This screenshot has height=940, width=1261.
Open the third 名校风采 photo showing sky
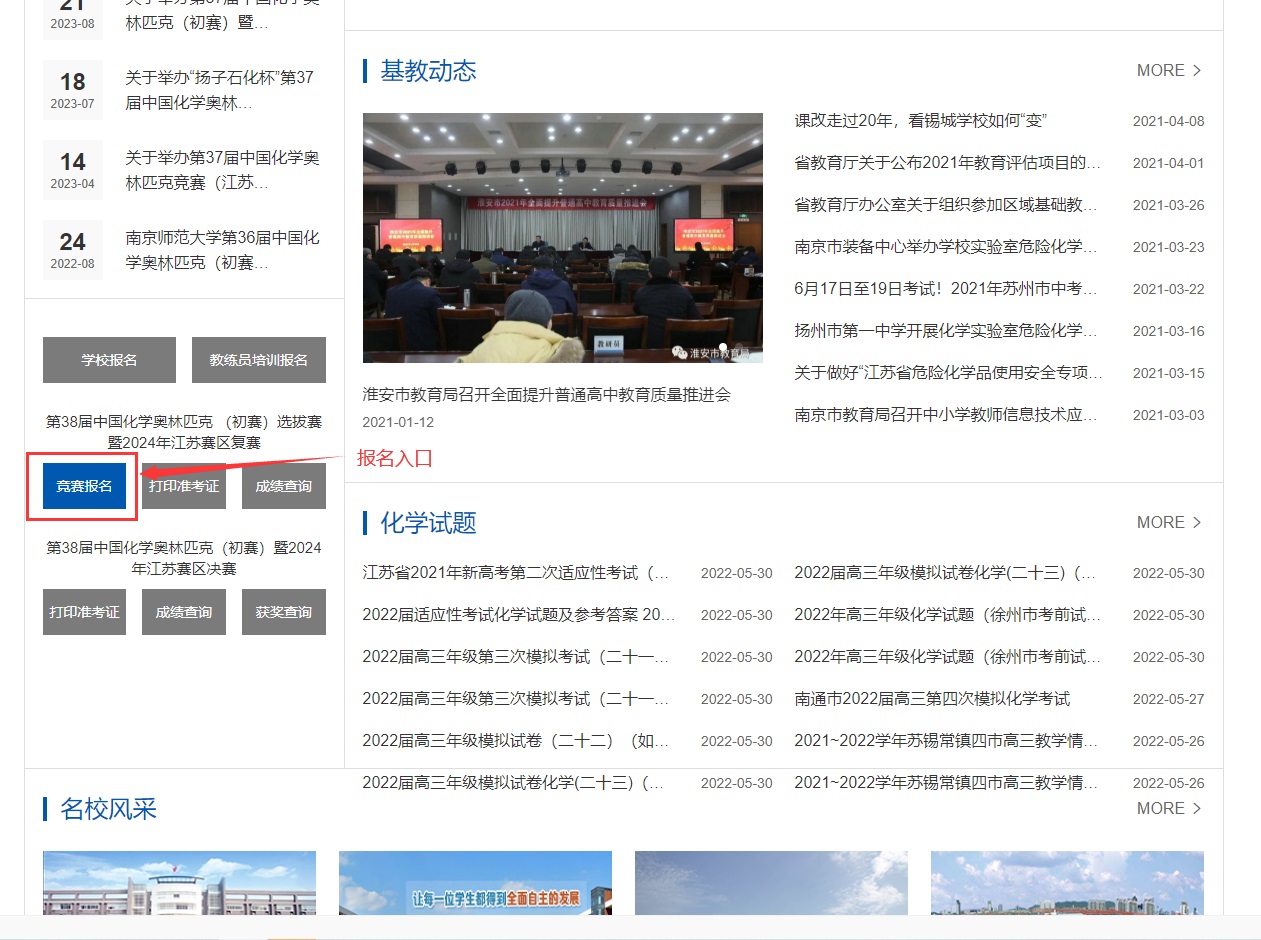pos(771,883)
